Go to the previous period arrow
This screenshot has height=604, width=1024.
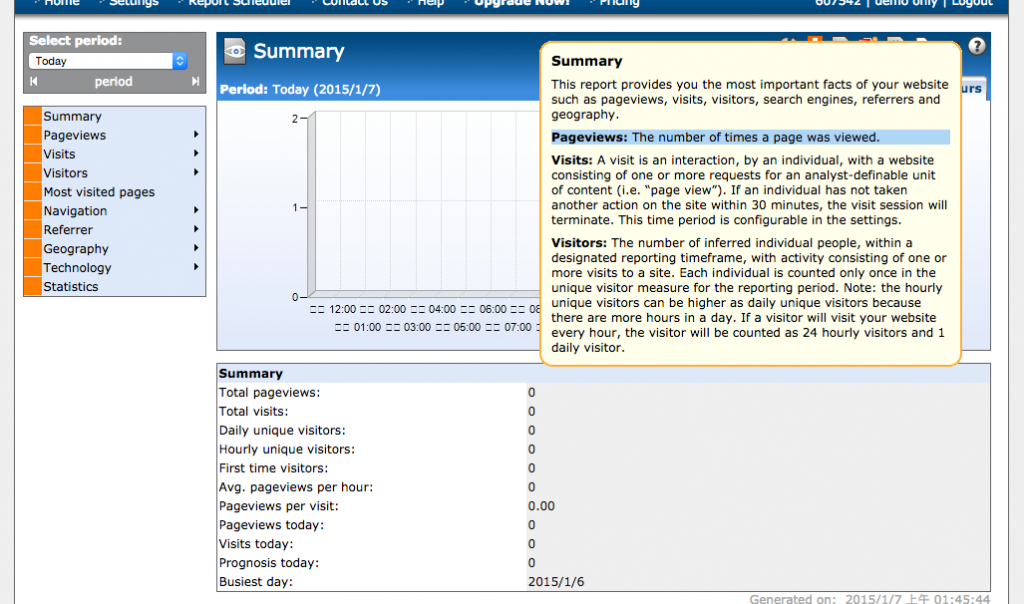tap(34, 82)
